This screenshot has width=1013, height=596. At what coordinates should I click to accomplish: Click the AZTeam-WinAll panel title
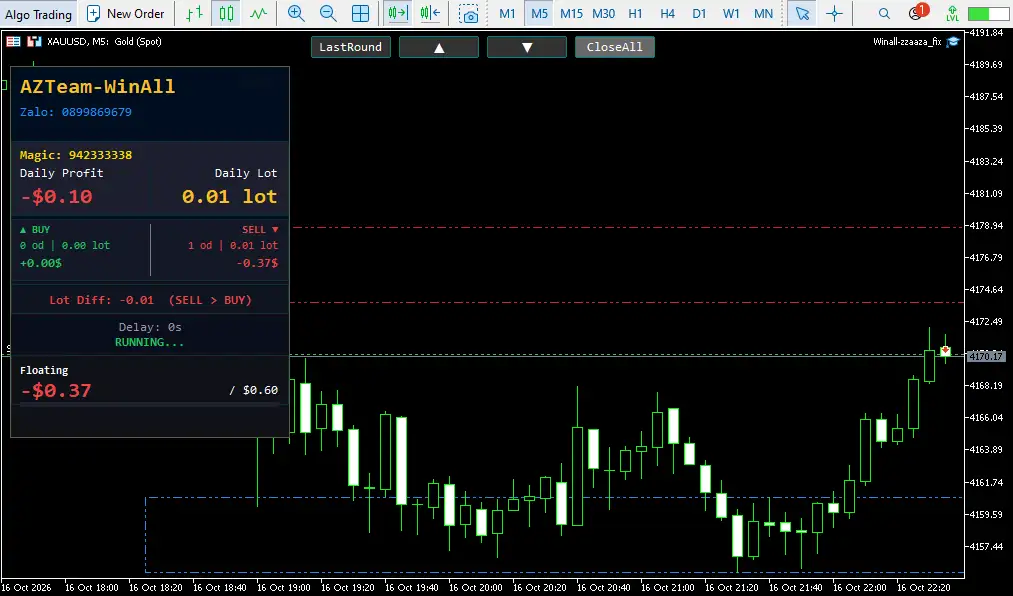(98, 87)
